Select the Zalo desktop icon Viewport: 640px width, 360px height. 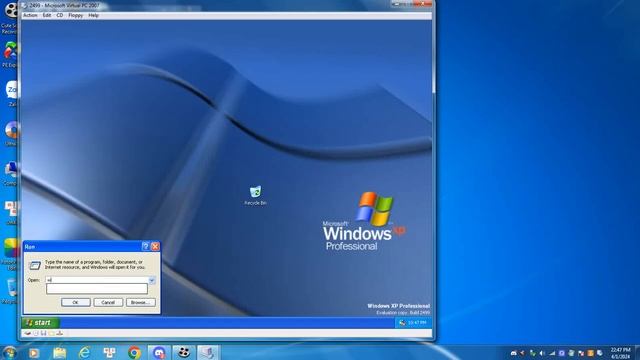pyautogui.click(x=10, y=94)
